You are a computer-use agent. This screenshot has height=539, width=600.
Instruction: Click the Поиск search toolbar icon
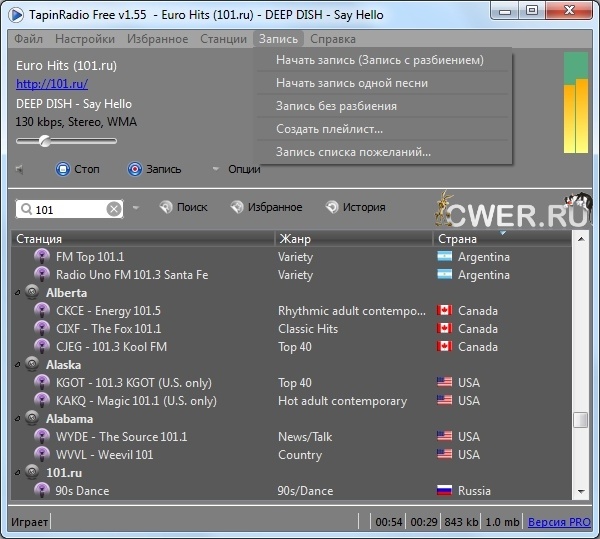[166, 207]
